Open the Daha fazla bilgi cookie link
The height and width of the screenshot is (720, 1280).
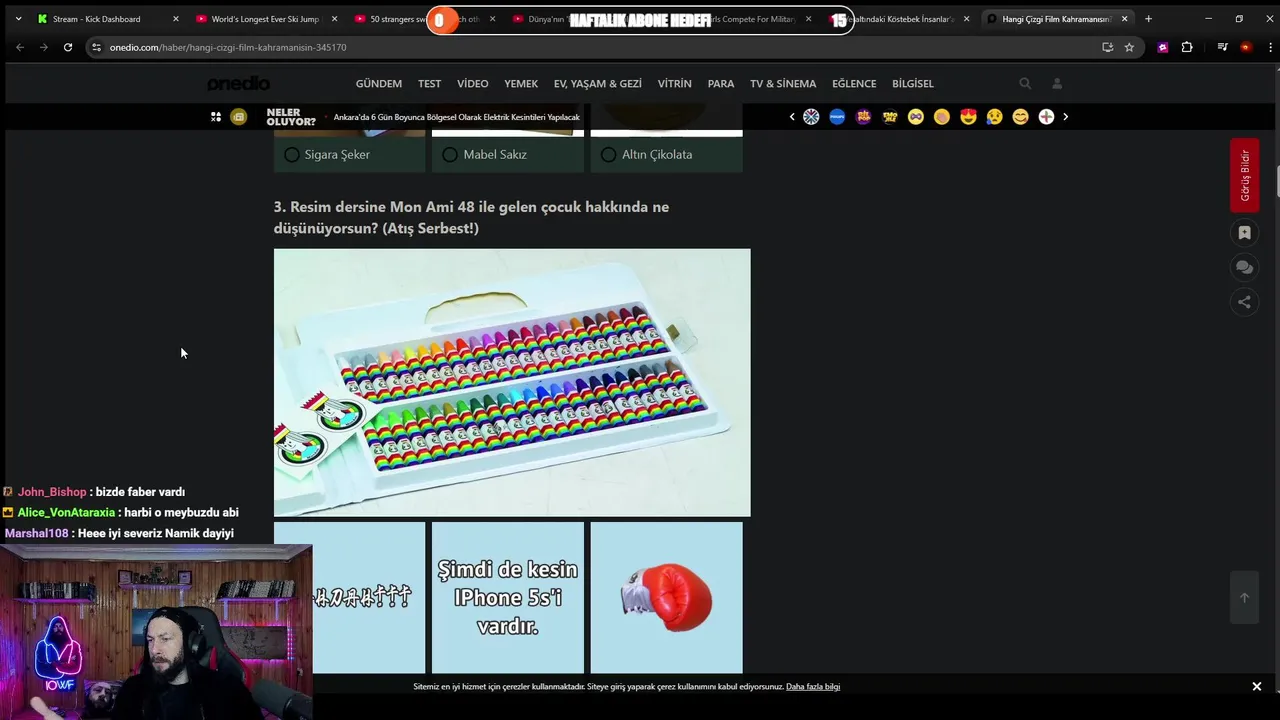click(813, 687)
